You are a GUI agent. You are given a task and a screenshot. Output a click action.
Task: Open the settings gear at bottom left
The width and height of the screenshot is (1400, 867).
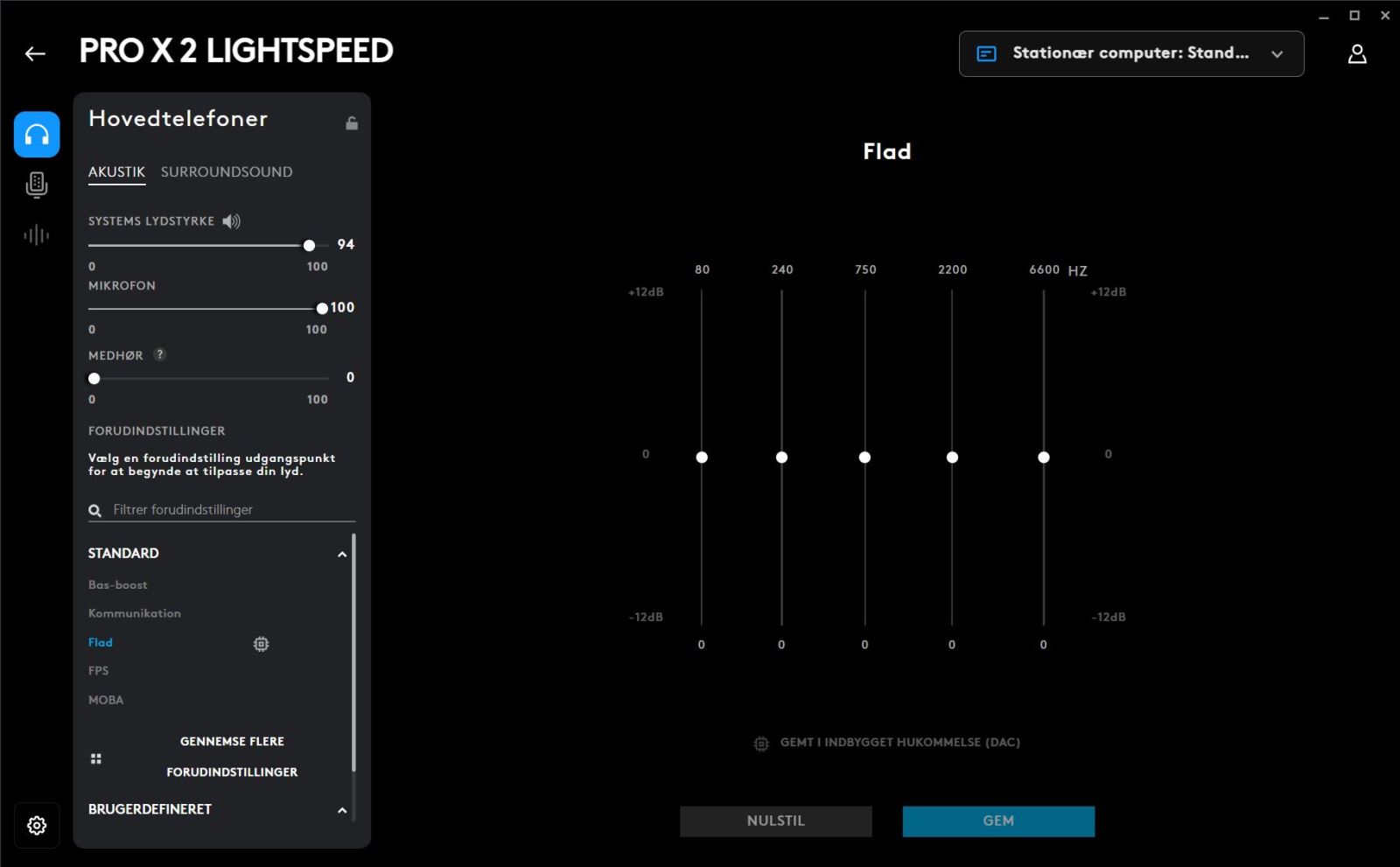pyautogui.click(x=37, y=825)
